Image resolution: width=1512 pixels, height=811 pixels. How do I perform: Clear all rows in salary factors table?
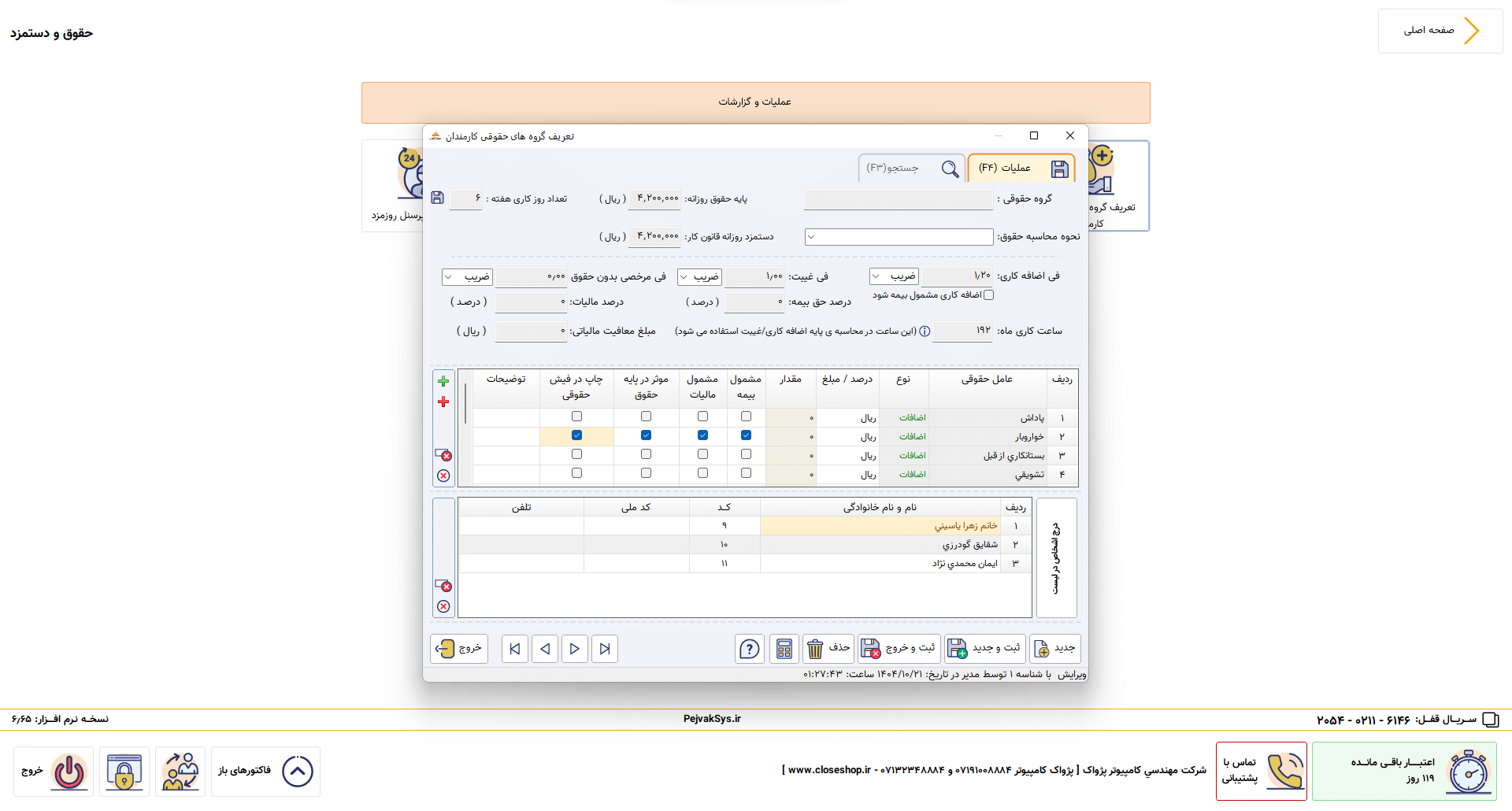click(443, 476)
